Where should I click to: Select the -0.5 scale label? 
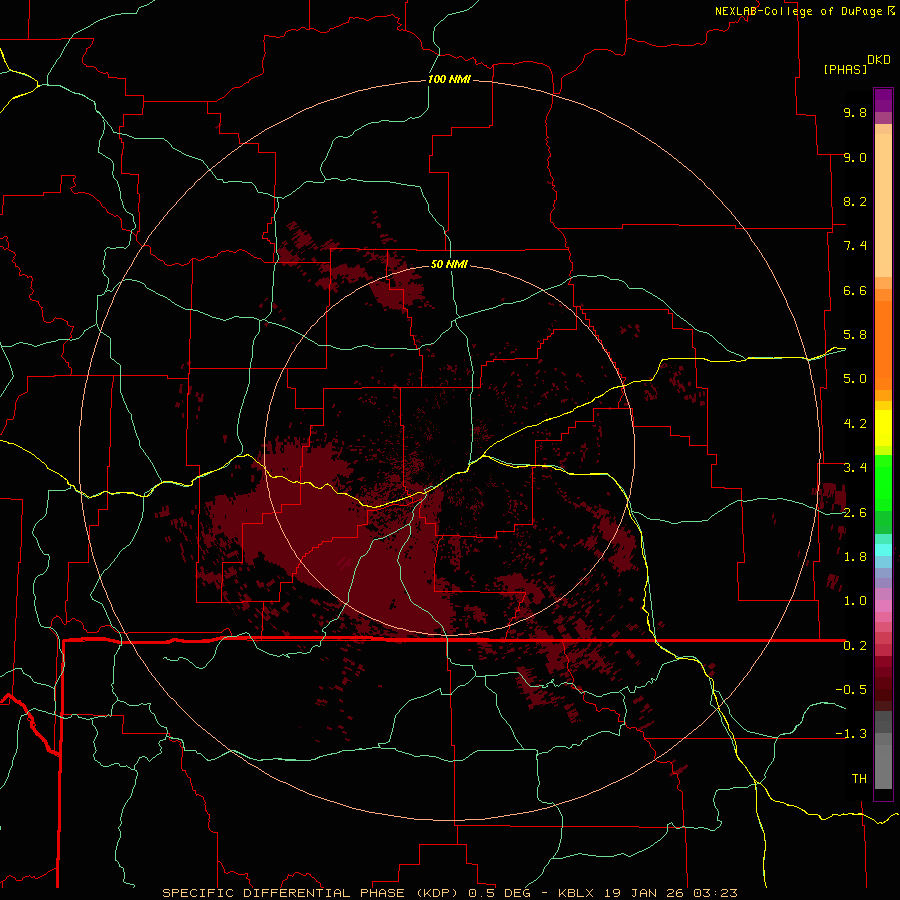tap(851, 690)
